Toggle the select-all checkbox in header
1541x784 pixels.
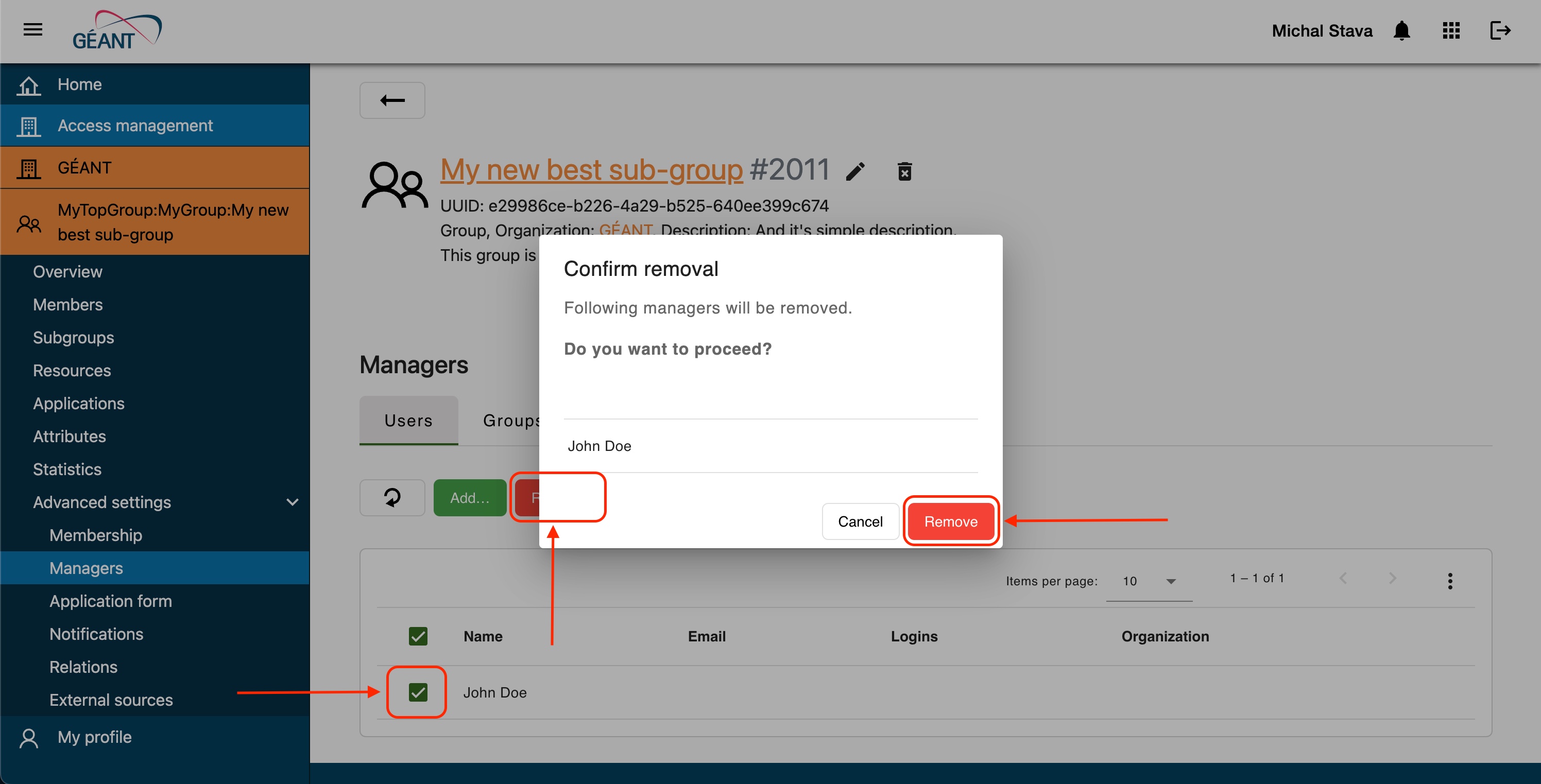(418, 636)
